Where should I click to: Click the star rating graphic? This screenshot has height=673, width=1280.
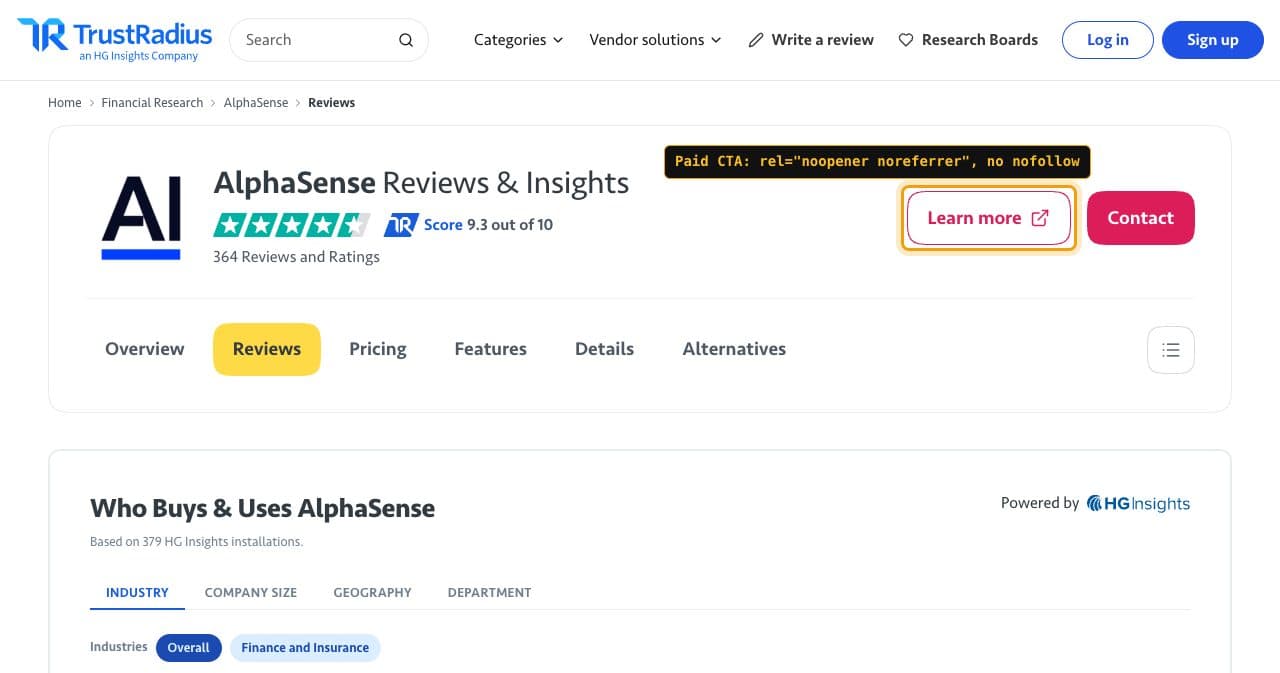292,225
